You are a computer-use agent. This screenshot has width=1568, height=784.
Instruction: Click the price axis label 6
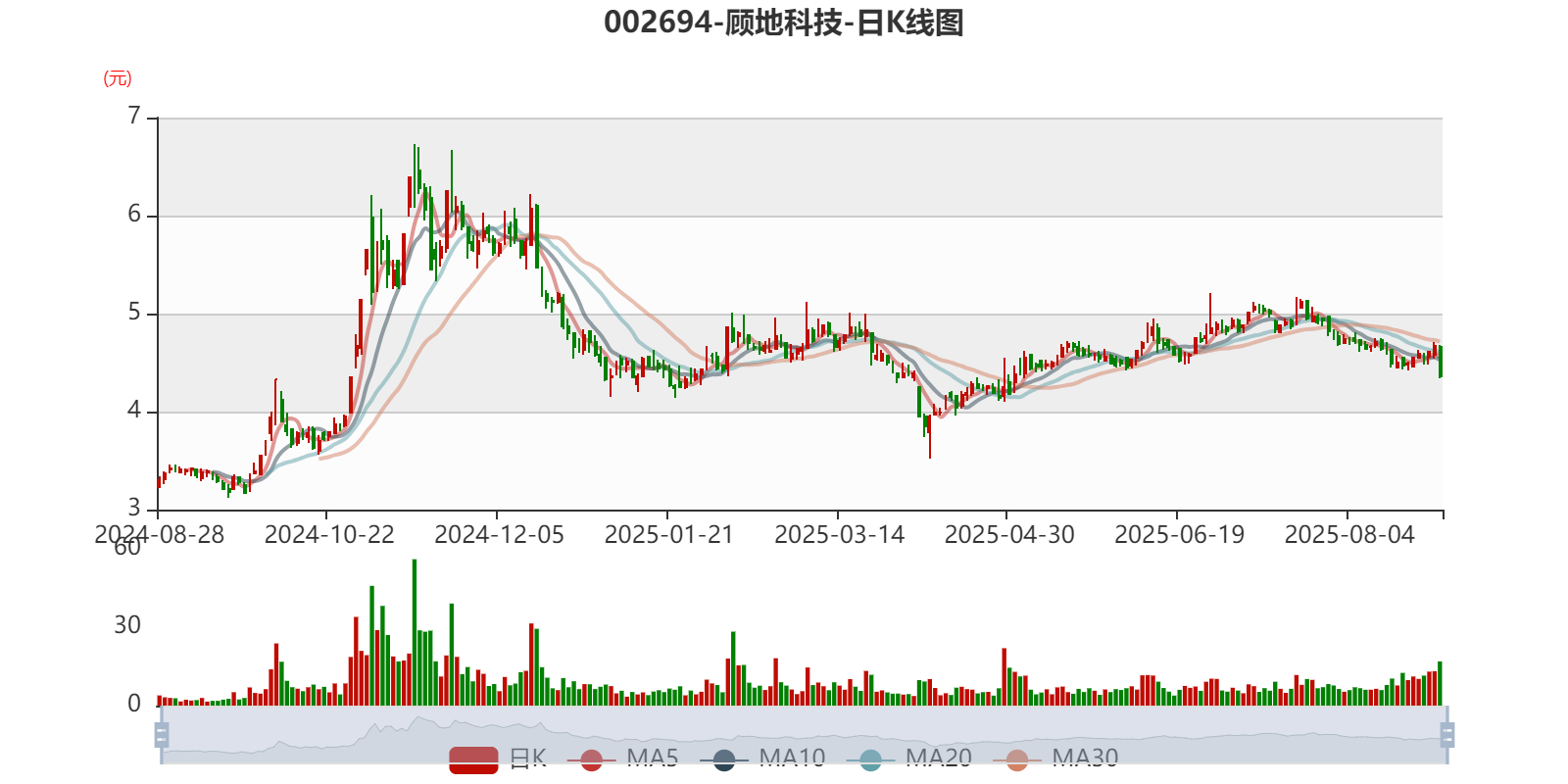134,215
